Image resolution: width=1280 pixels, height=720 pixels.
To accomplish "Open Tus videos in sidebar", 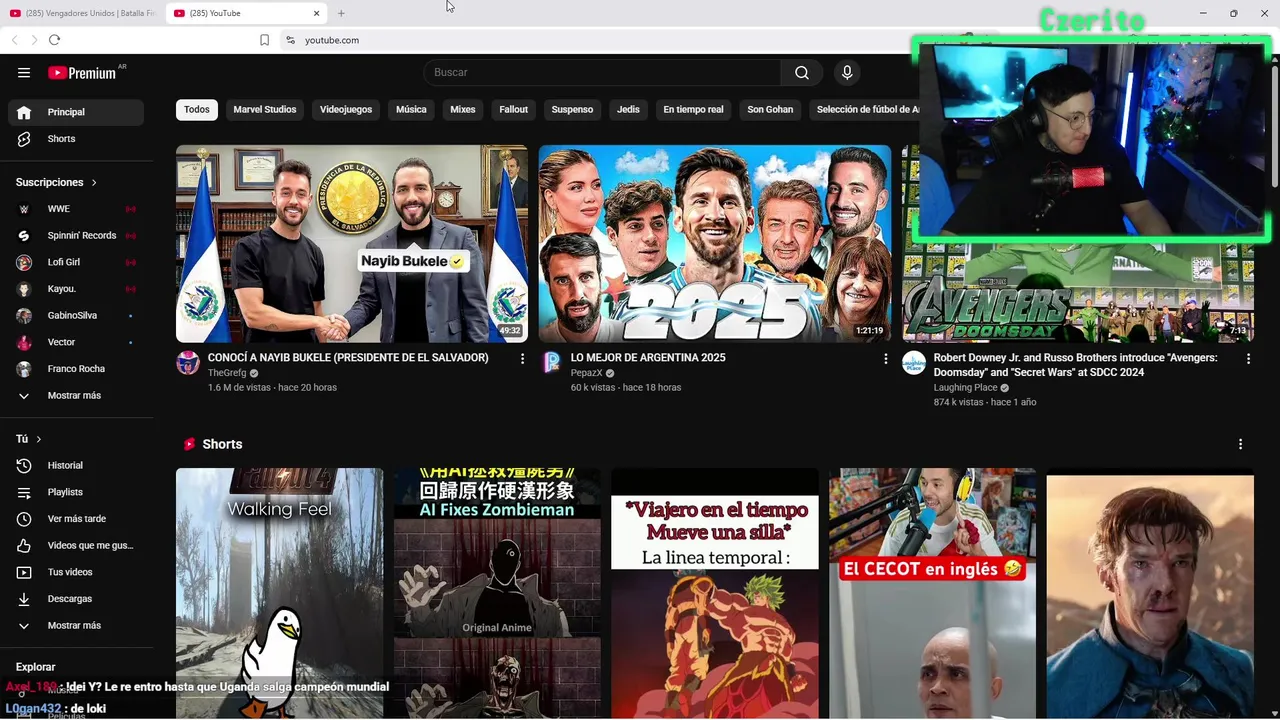I will point(75,572).
